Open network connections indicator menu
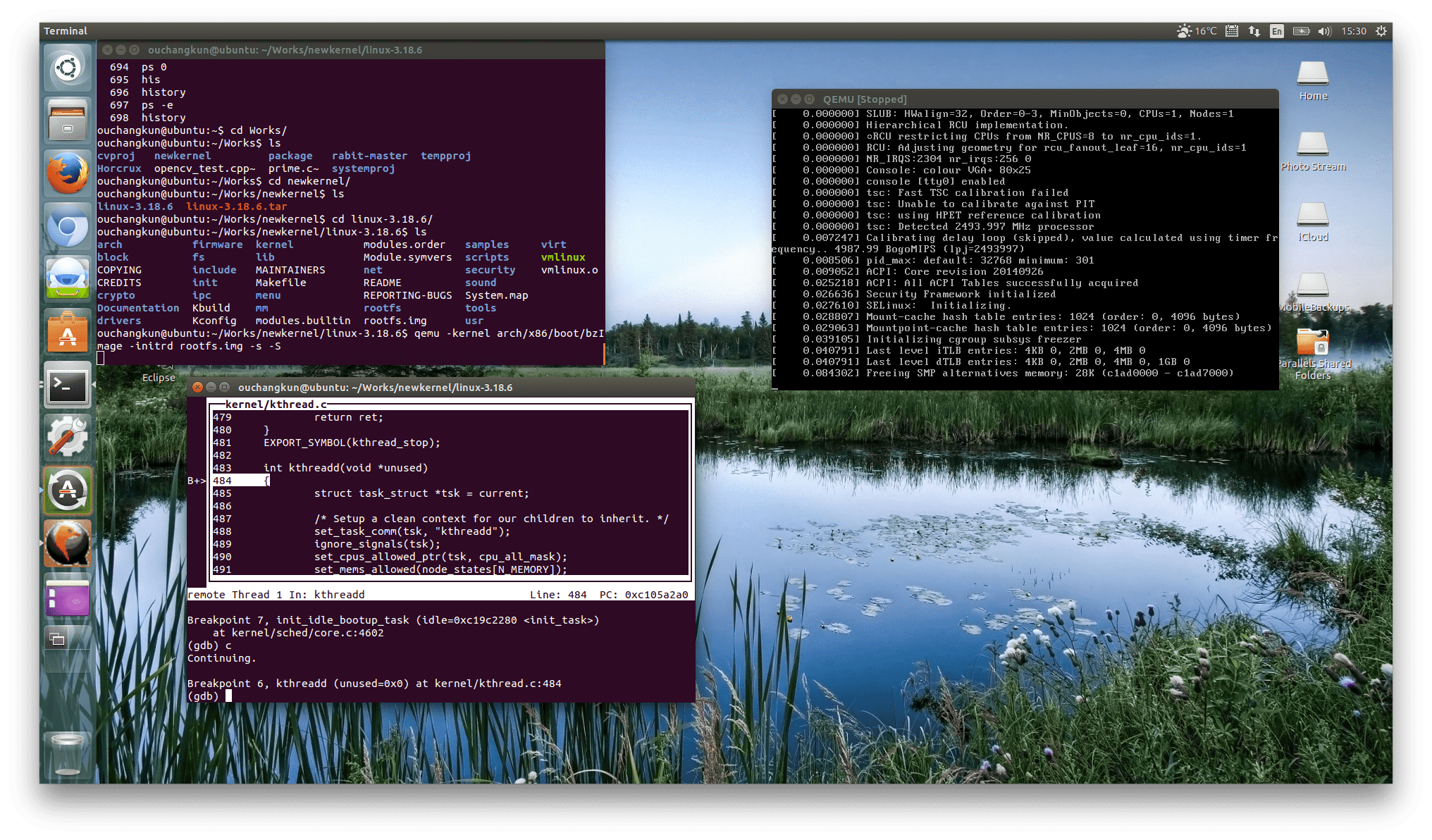This screenshot has height=840, width=1432. pos(1254,31)
